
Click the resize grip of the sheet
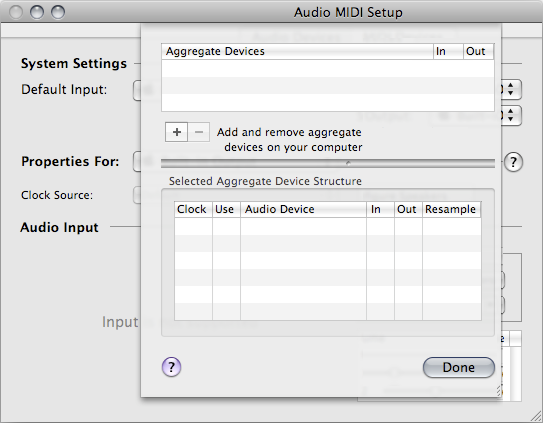click(499, 391)
